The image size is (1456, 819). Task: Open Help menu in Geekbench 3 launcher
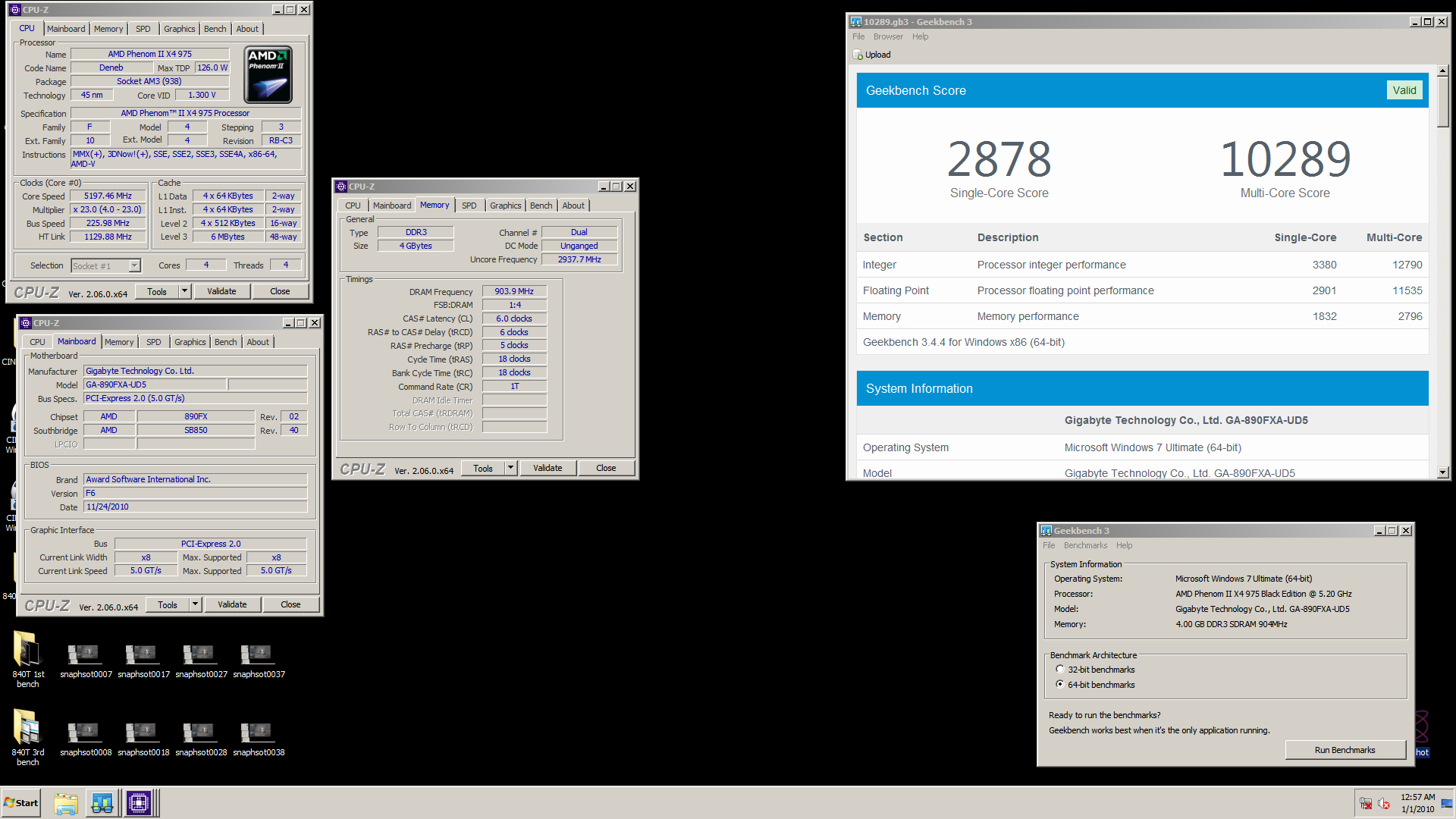1124,545
